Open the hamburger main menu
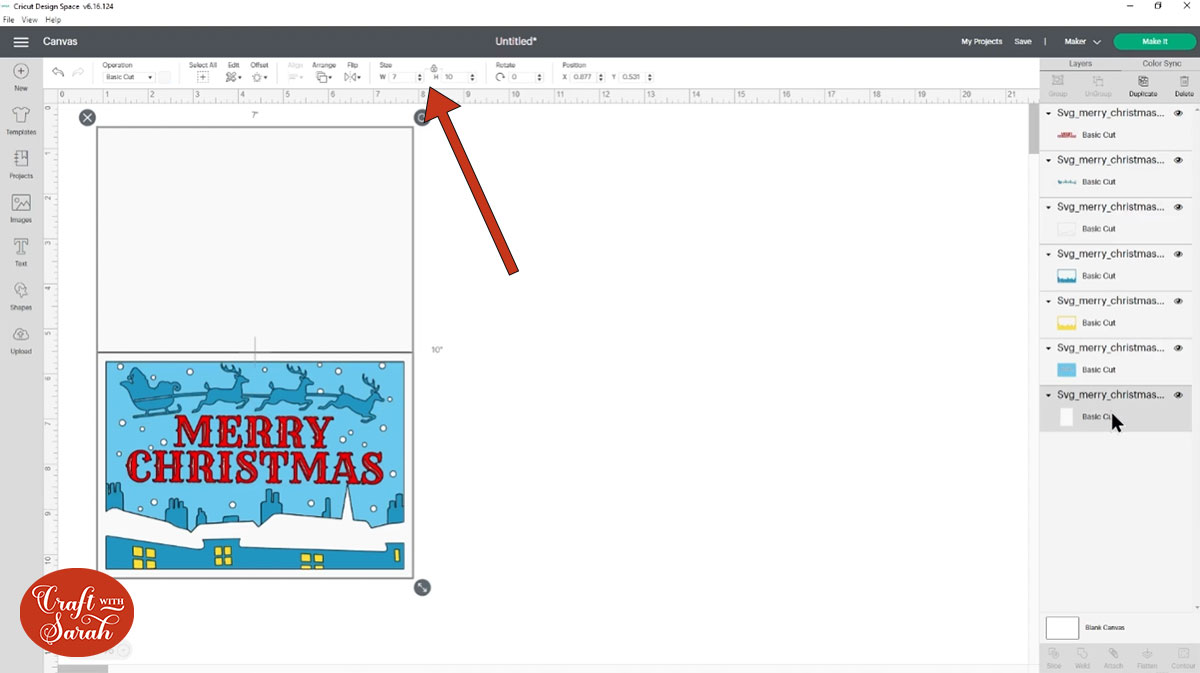The width and height of the screenshot is (1200, 673). (x=20, y=42)
